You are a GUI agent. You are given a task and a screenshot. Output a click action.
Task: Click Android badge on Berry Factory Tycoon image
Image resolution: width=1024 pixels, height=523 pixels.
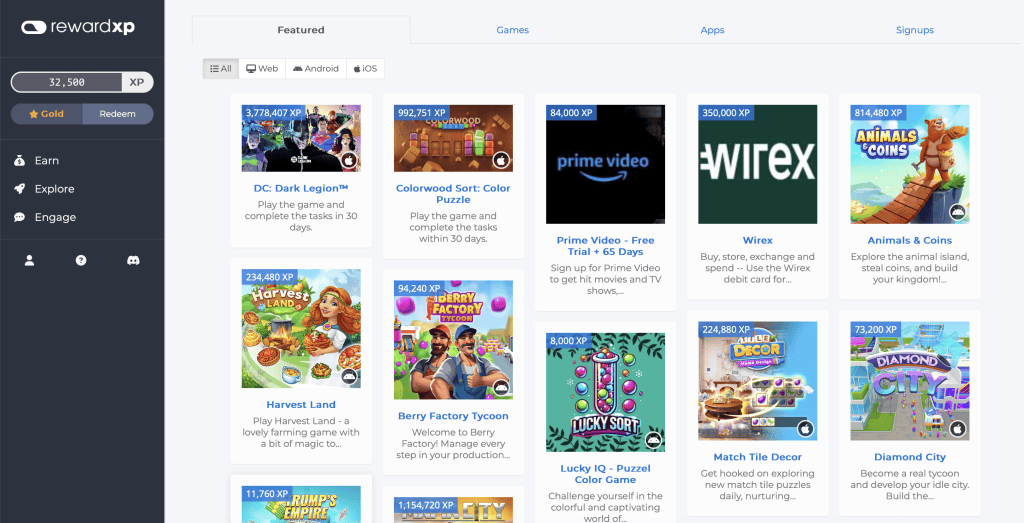tap(501, 387)
